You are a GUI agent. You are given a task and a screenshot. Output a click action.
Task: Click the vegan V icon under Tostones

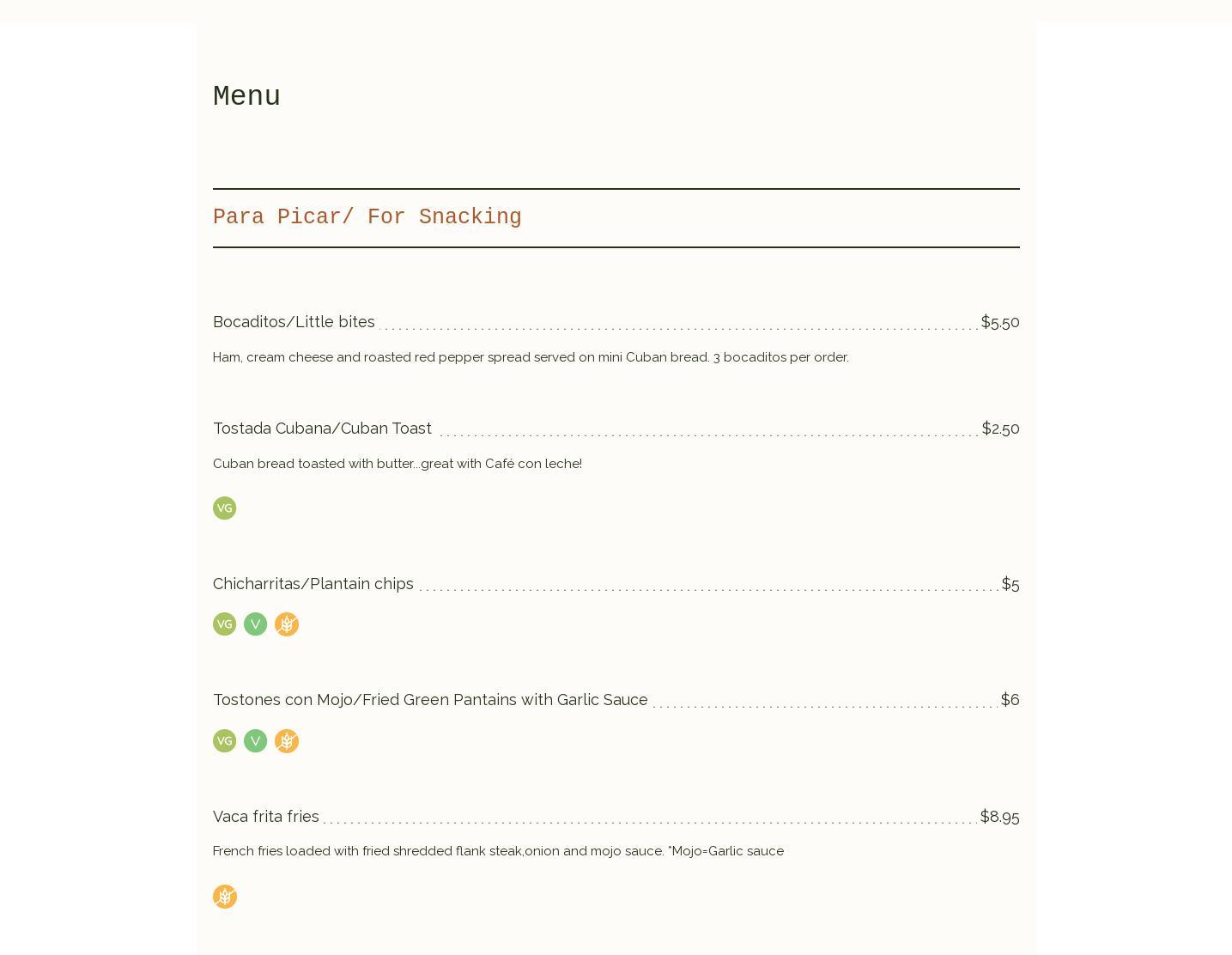click(255, 741)
